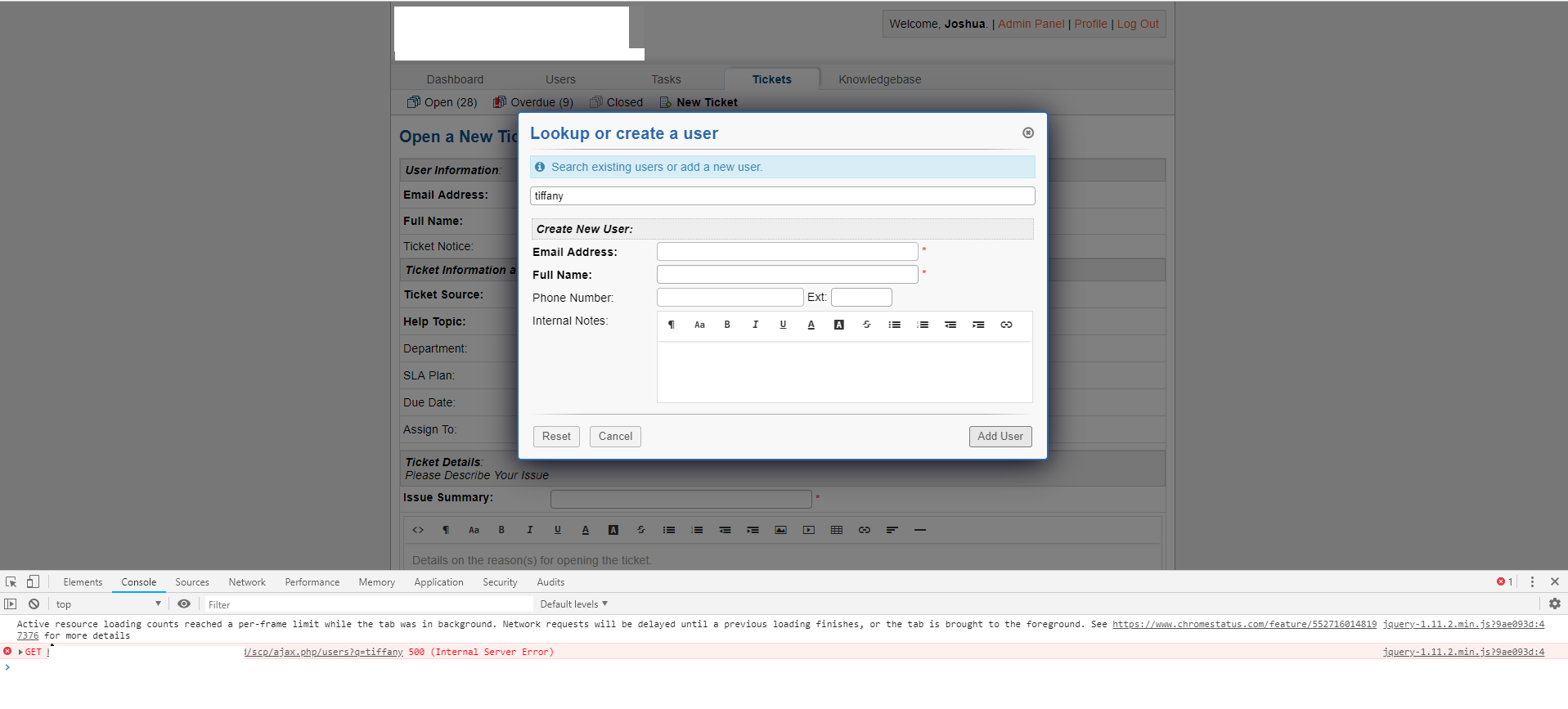
Task: Insert table in ticket details editor
Action: pos(837,530)
